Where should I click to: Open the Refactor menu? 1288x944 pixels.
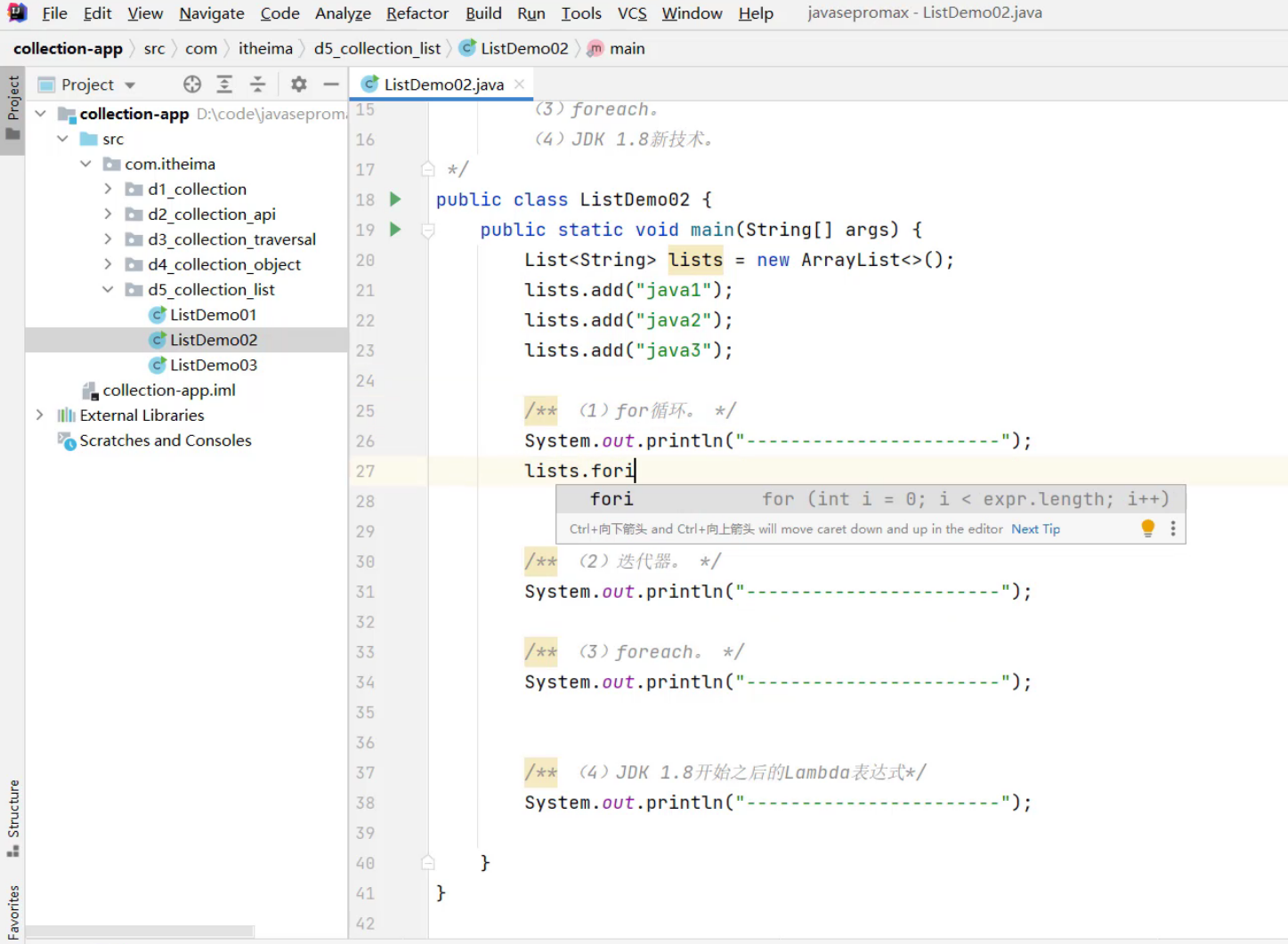[417, 13]
